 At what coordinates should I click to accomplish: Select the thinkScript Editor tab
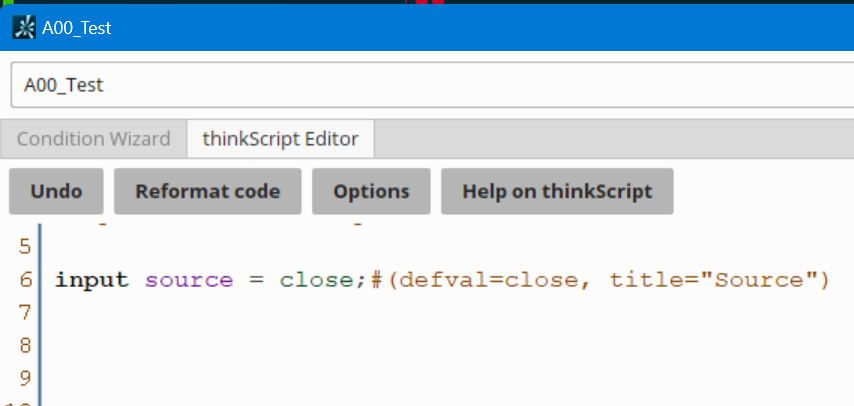(280, 139)
